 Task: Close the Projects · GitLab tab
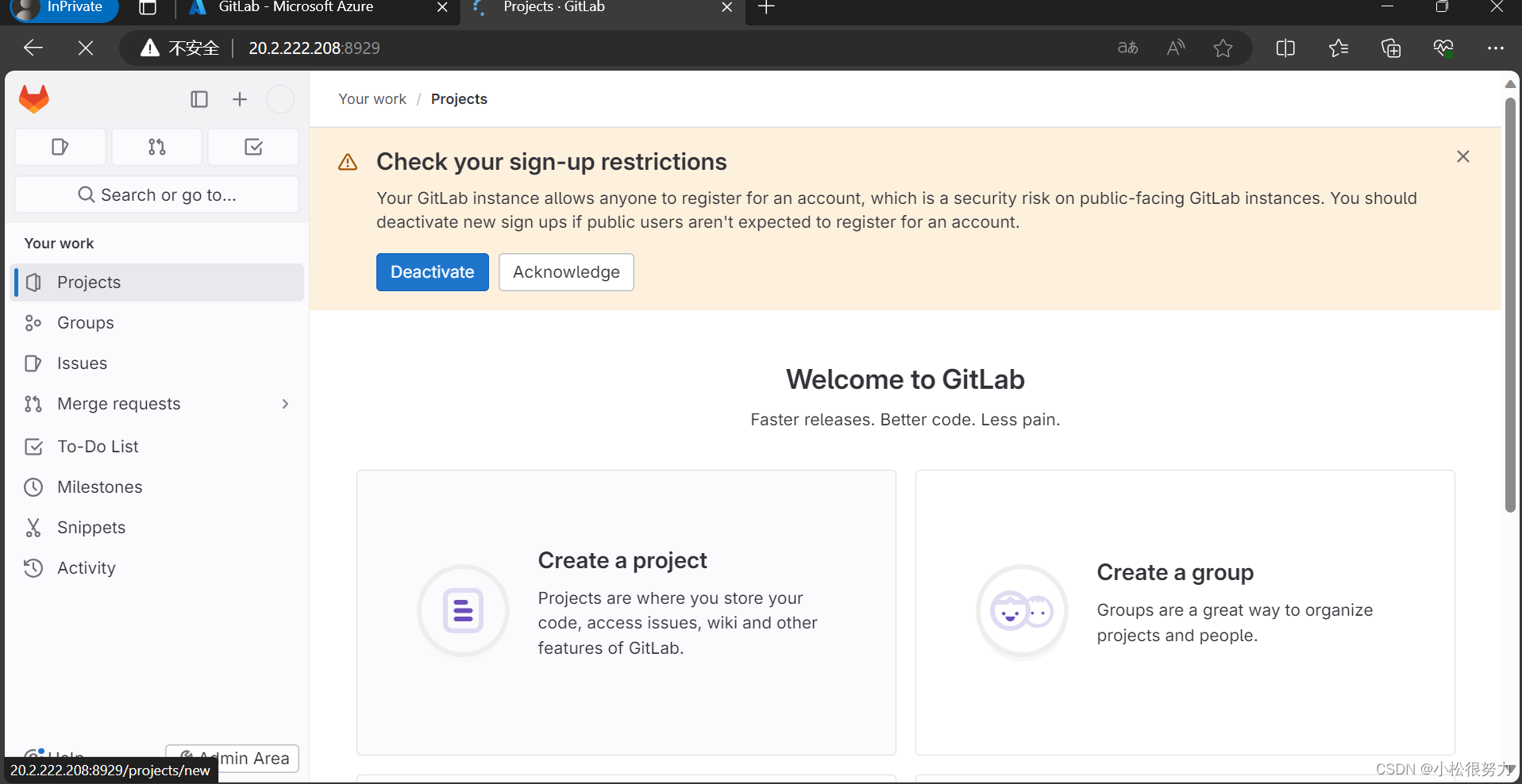[x=727, y=7]
